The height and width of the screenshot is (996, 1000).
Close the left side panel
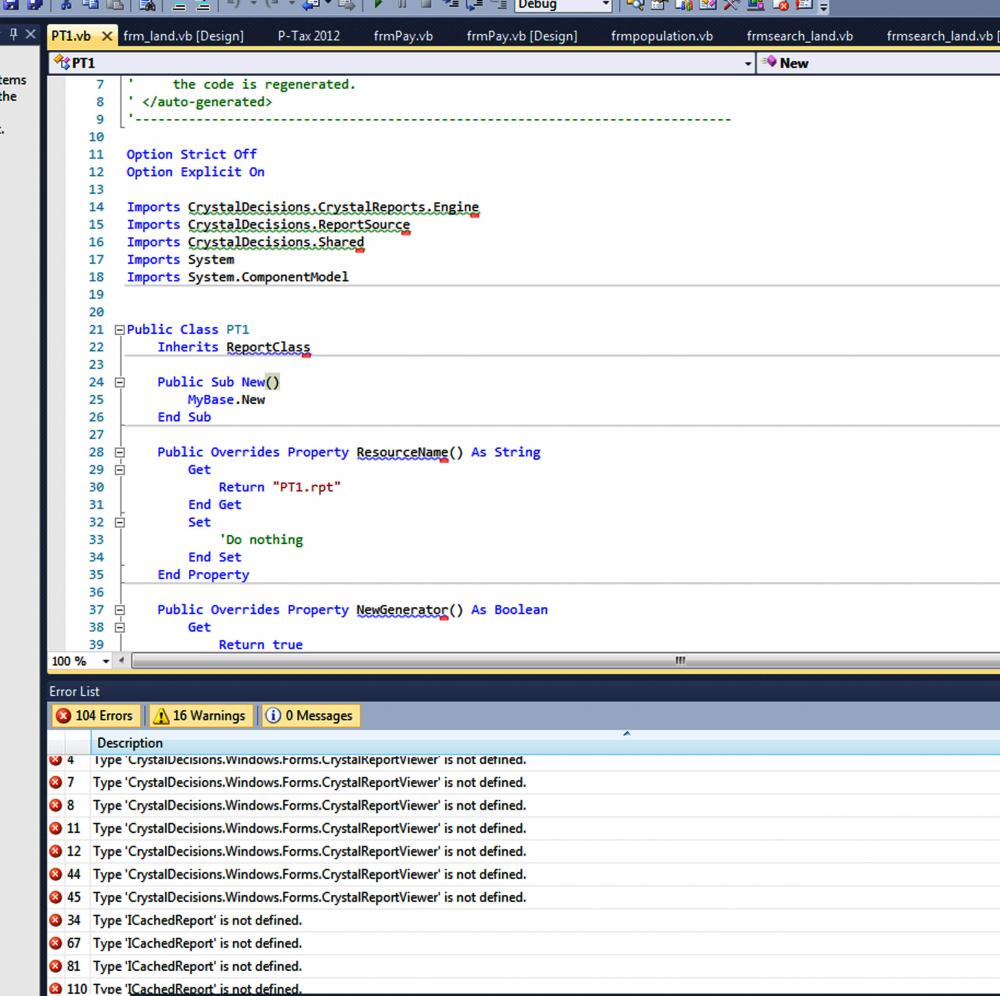pos(30,34)
